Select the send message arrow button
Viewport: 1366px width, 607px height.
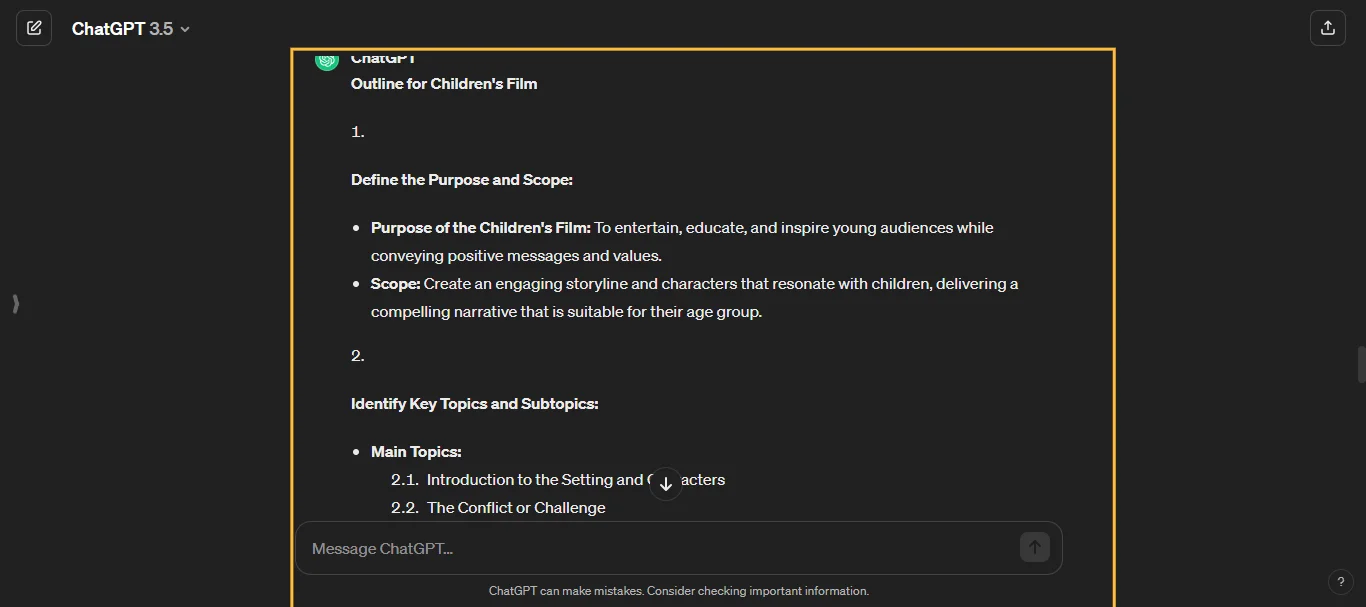click(1035, 547)
